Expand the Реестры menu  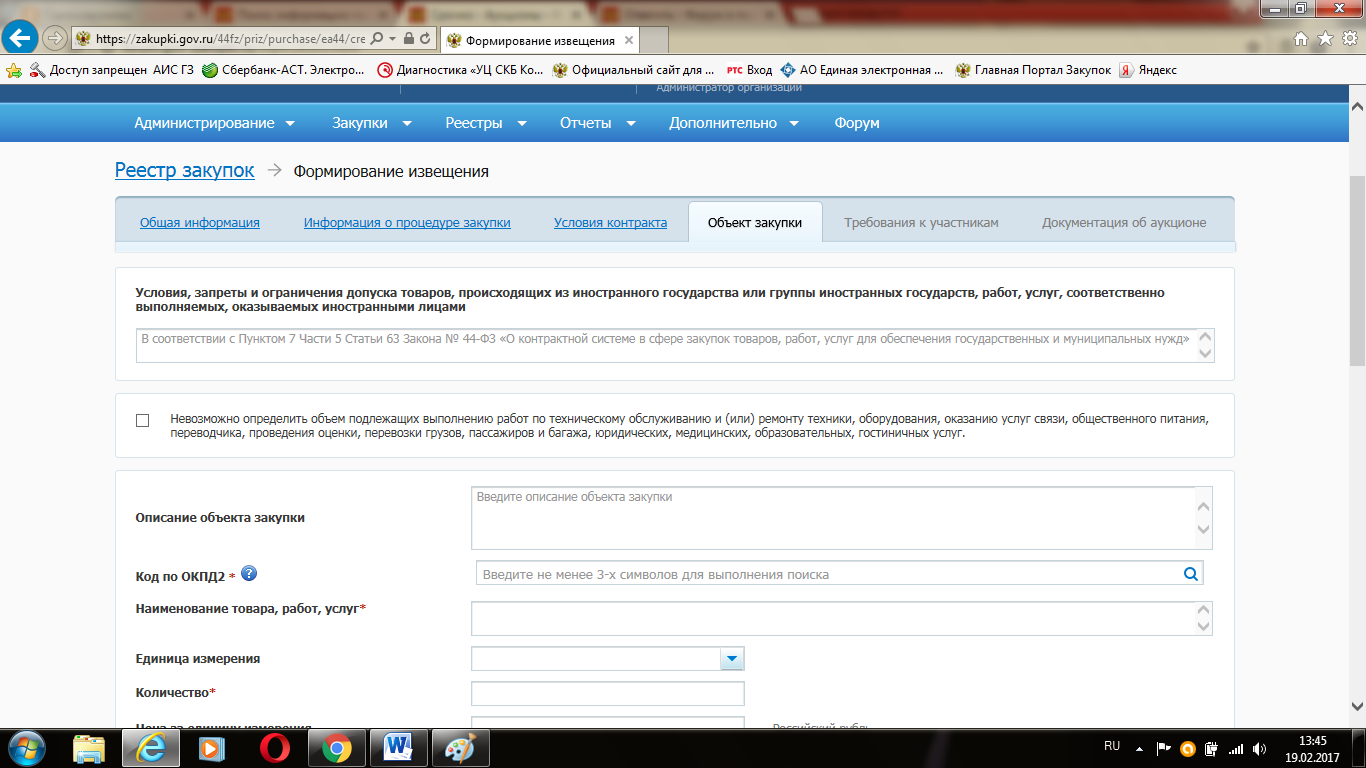(485, 123)
